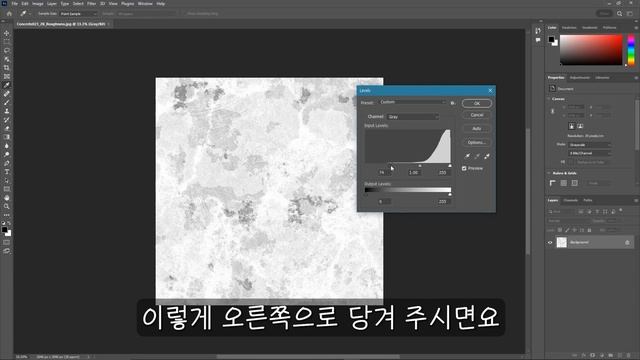Open the Window menu

pos(145,4)
